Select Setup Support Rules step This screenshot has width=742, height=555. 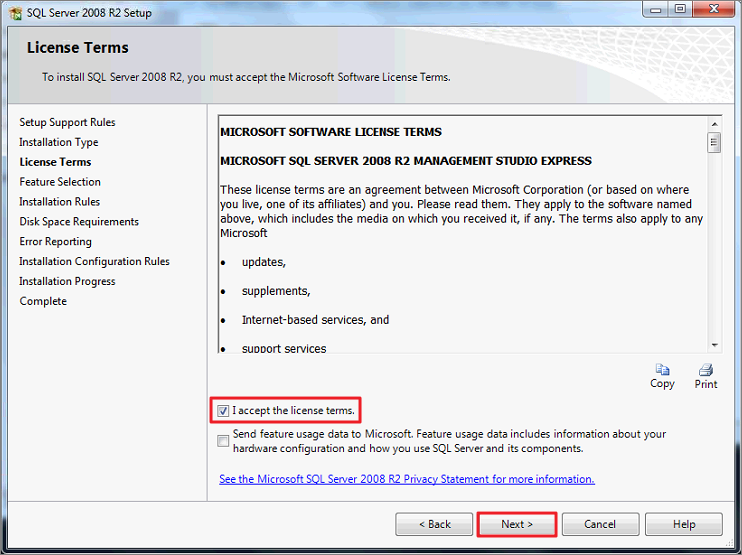click(x=67, y=122)
